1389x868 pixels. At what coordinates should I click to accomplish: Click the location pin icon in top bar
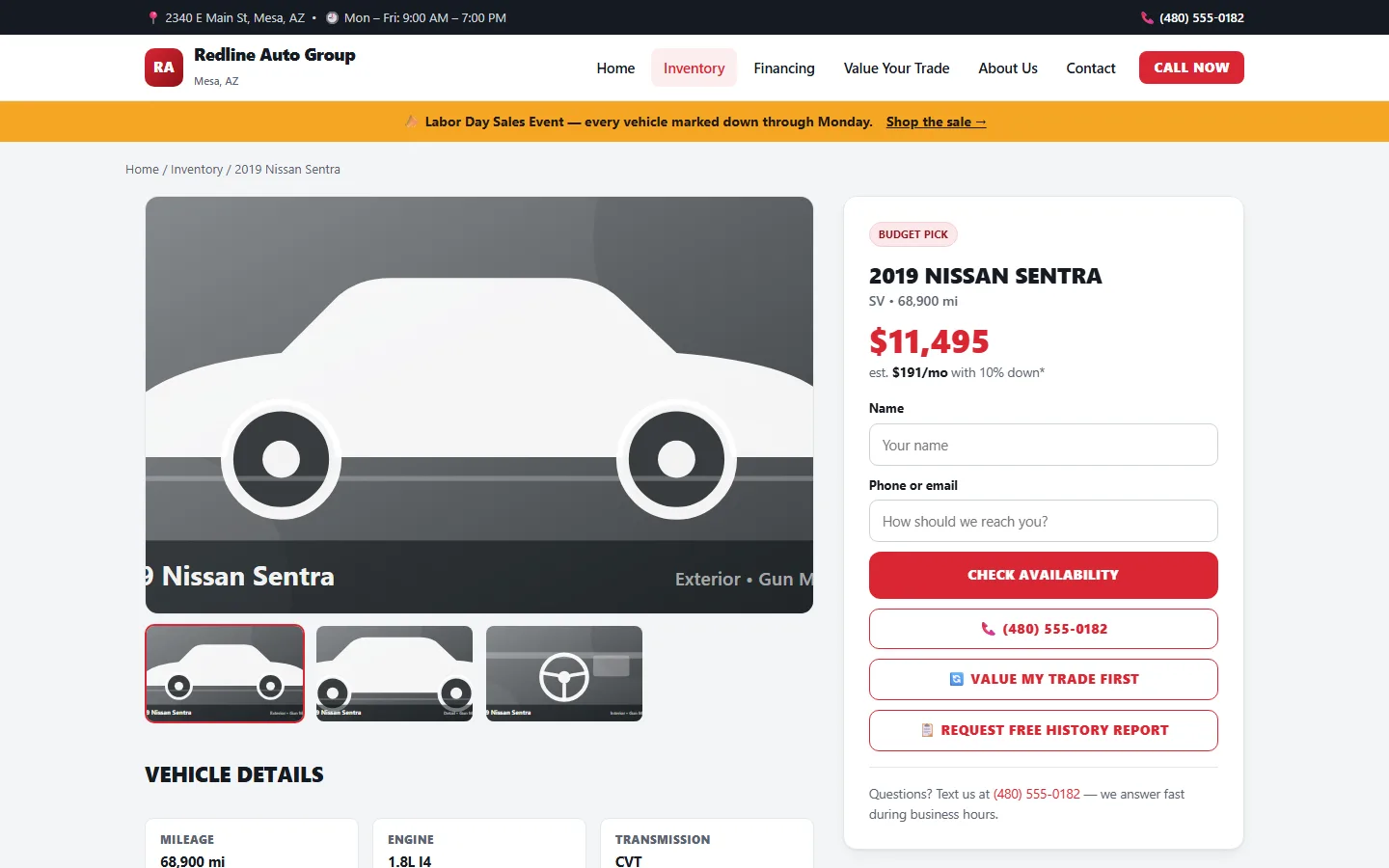click(x=153, y=17)
